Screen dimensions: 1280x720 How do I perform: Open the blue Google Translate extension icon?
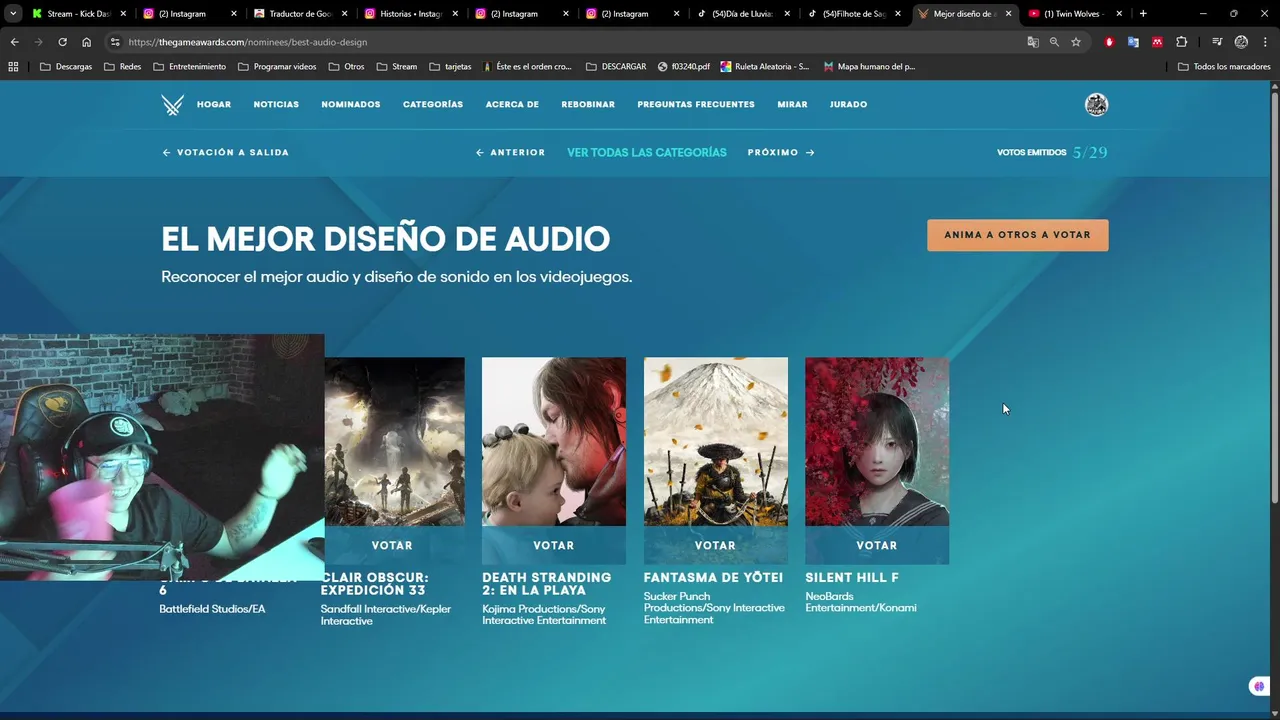(1133, 42)
